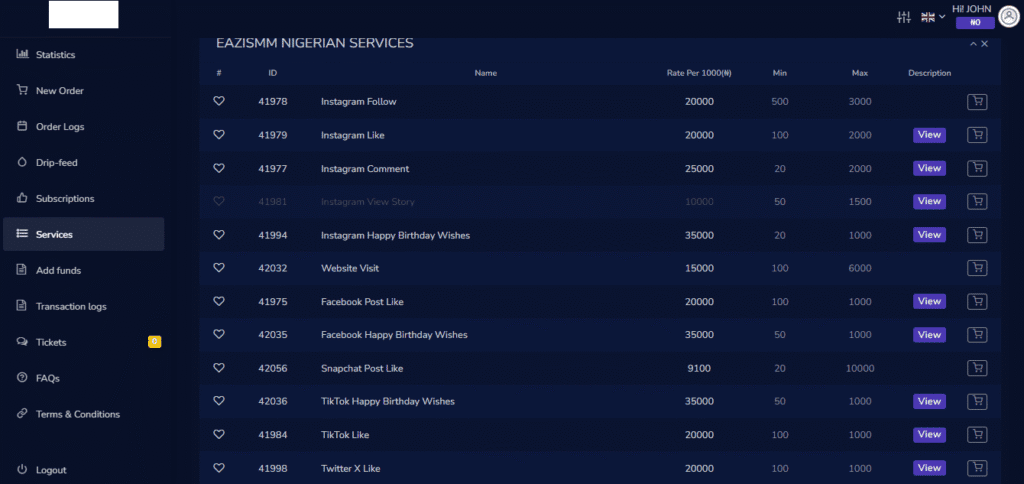Image resolution: width=1024 pixels, height=484 pixels.
Task: Click the Rate Per 1000 column header
Action: [699, 73]
